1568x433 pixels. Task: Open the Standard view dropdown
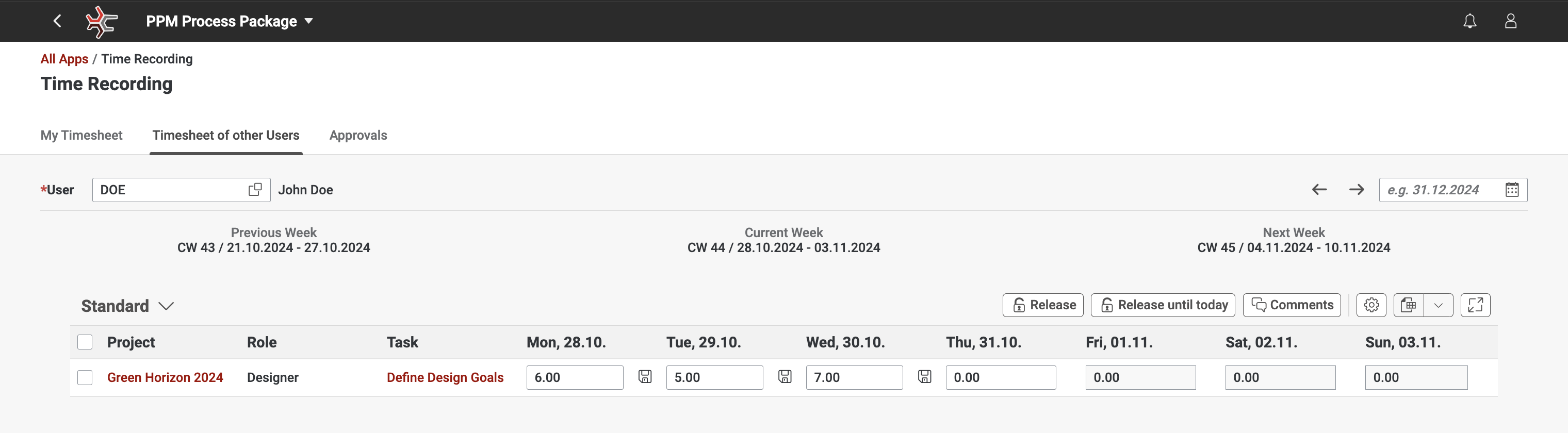click(166, 306)
